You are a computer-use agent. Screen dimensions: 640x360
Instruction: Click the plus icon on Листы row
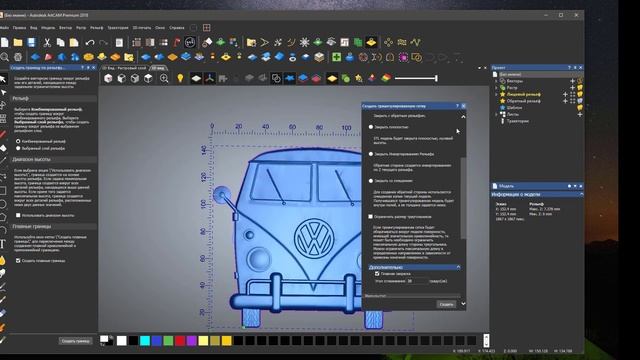click(580, 114)
